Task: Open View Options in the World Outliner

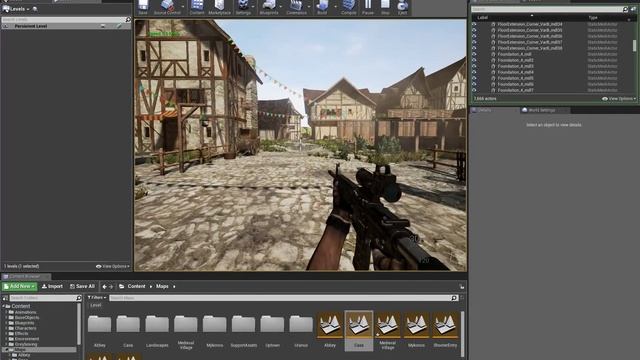Action: tap(619, 99)
